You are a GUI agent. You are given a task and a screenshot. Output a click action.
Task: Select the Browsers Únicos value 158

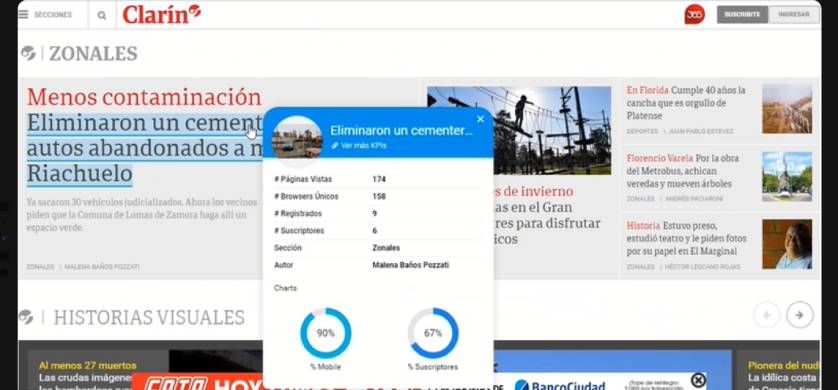click(379, 196)
